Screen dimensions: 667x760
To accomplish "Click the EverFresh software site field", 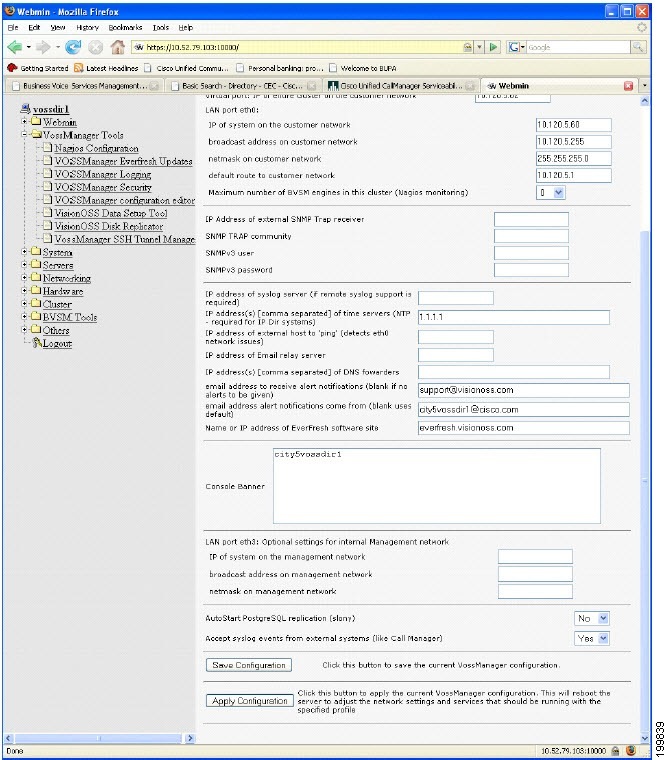I will click(x=524, y=428).
